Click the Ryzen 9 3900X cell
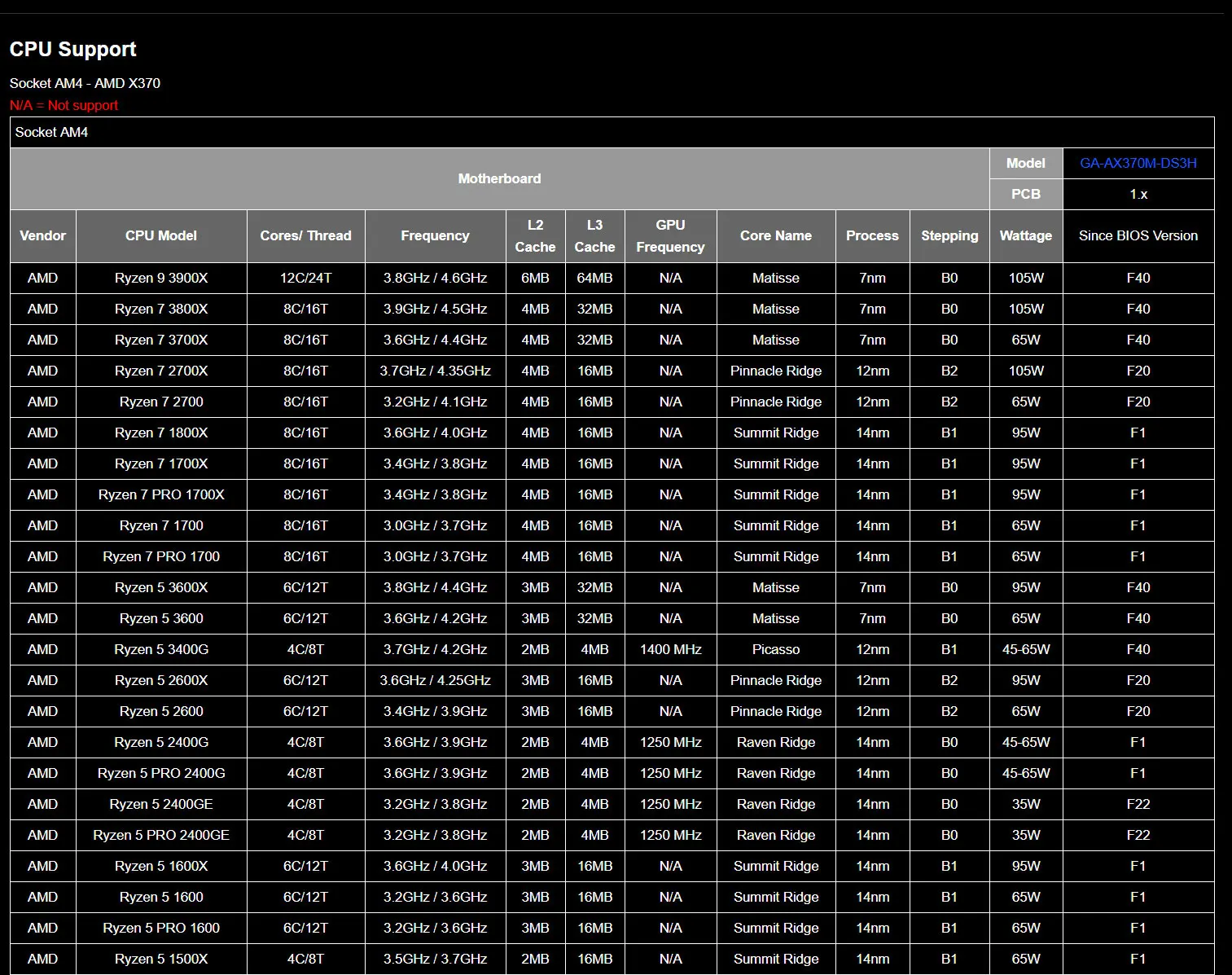 [161, 278]
